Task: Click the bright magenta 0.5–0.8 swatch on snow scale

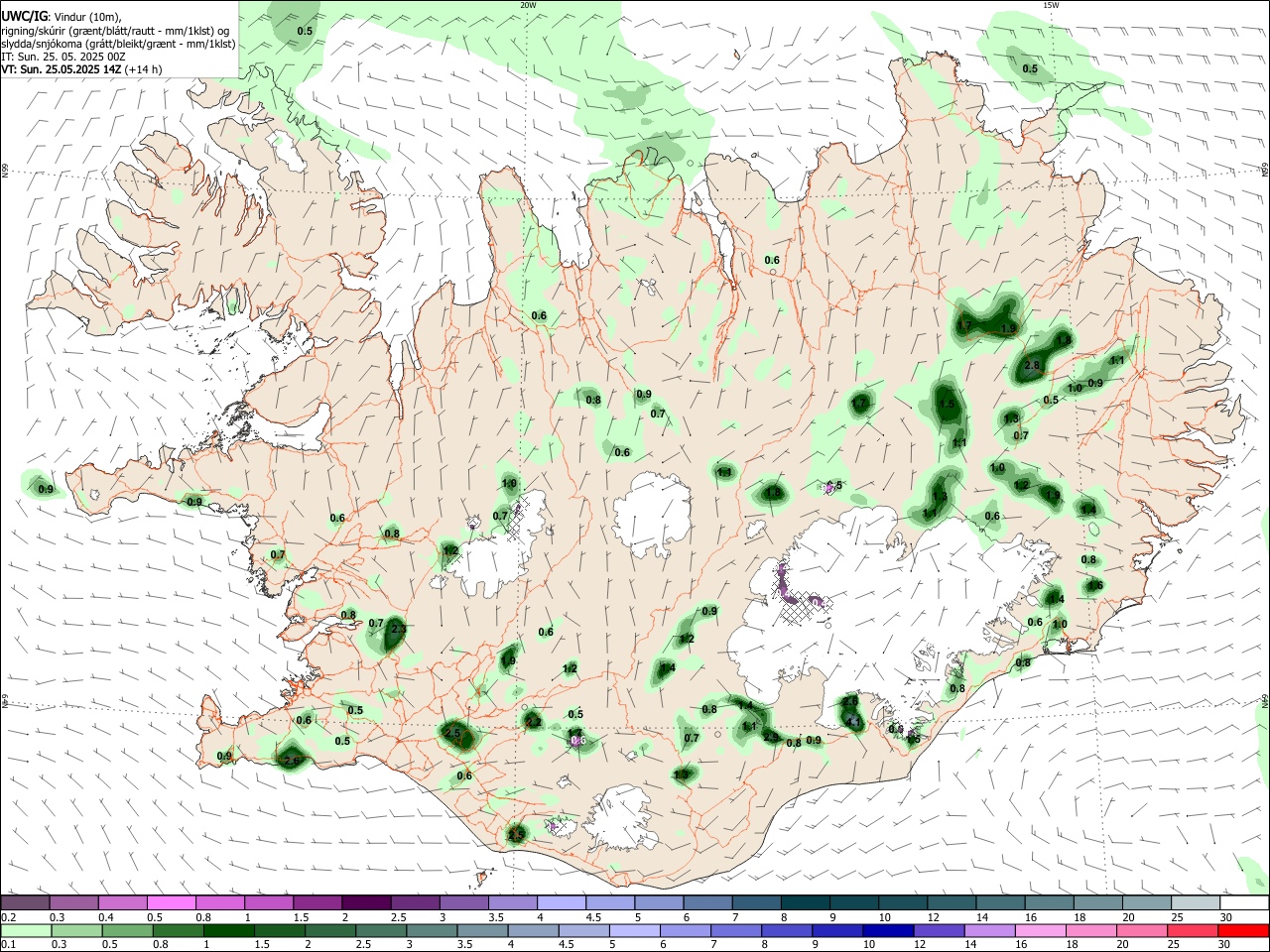Action: tap(171, 902)
